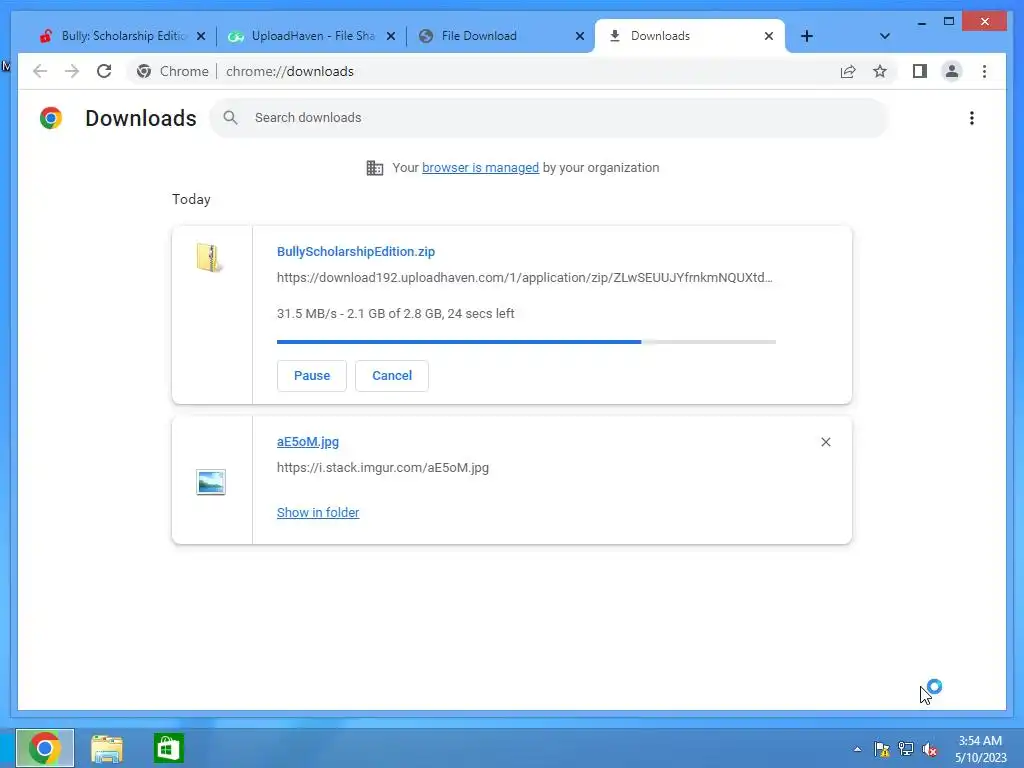Click the i.stack.imgur.com source URL
Screen dimensions: 1024x768
[x=383, y=468]
